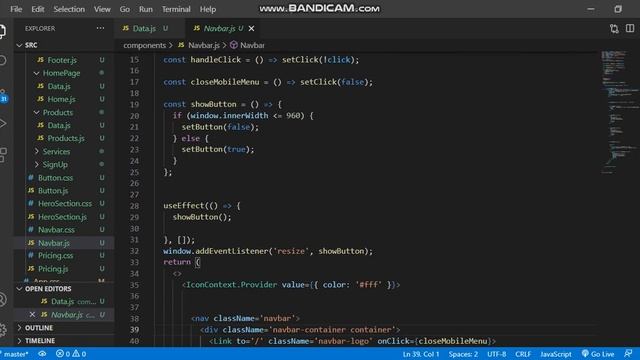This screenshot has height=360, width=640.
Task: Click Navbar.js in the breadcrumb
Action: [204, 45]
